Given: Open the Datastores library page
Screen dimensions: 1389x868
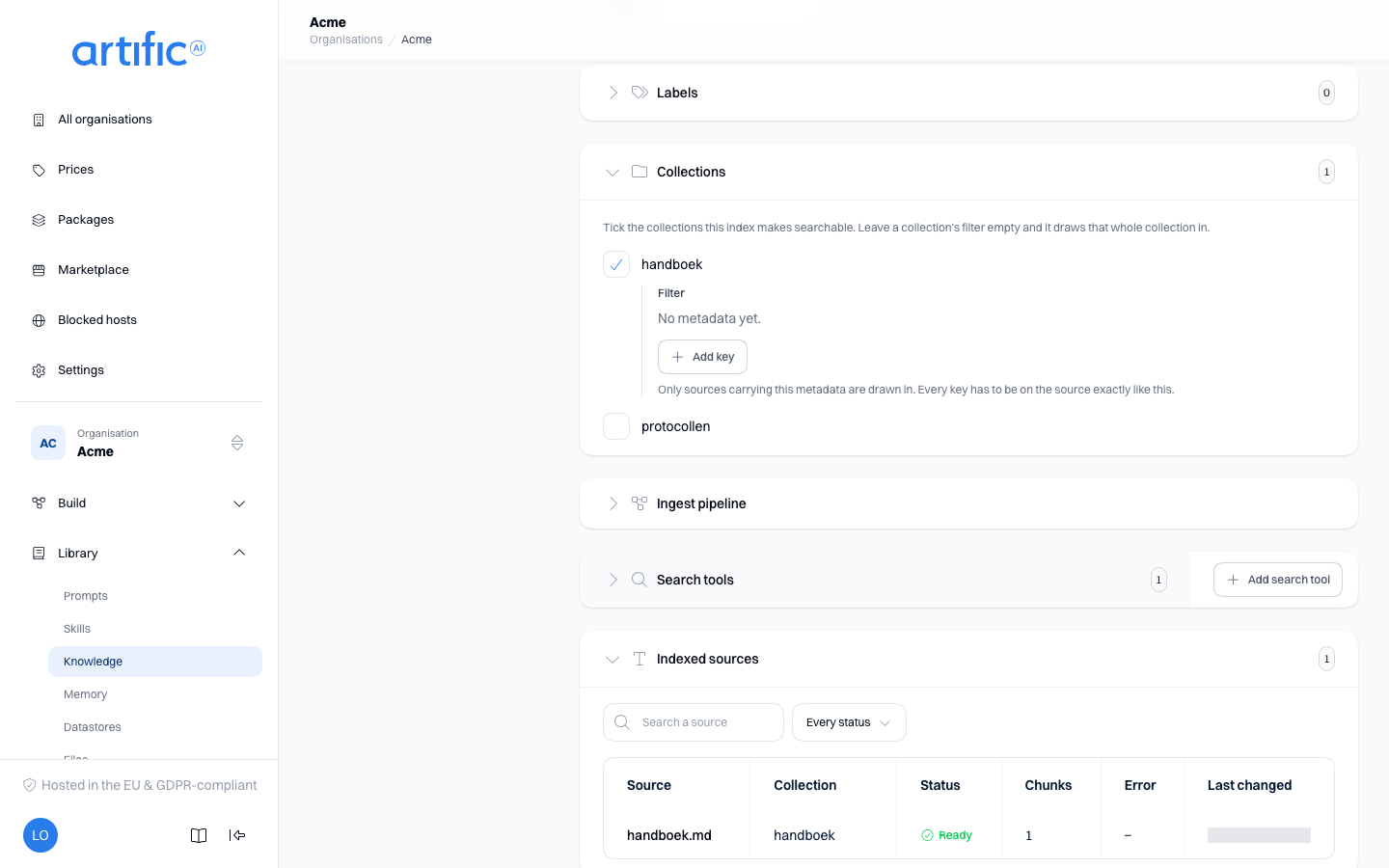Looking at the screenshot, I should pos(155,727).
